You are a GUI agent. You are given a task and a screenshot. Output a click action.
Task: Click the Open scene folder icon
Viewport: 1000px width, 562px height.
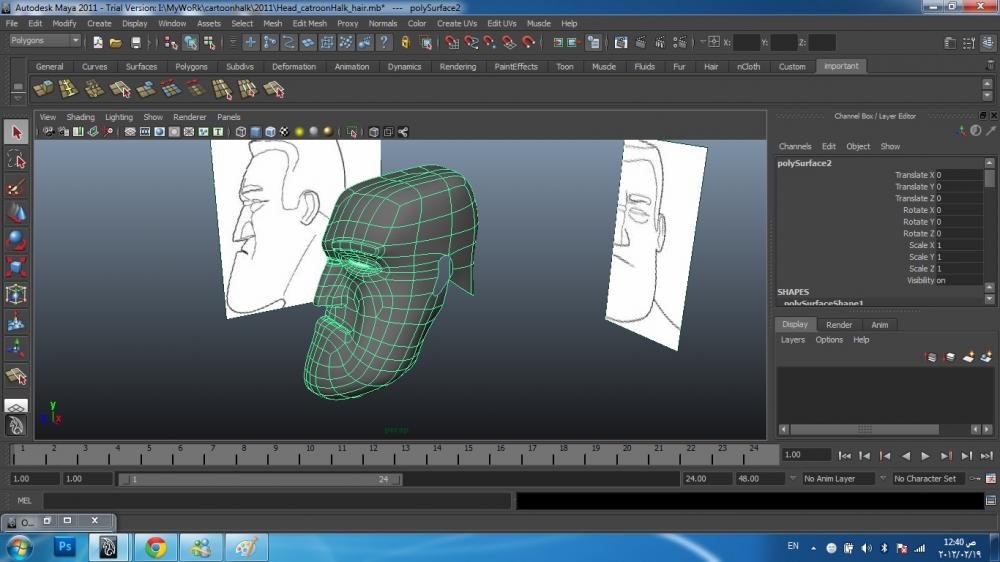pos(116,43)
